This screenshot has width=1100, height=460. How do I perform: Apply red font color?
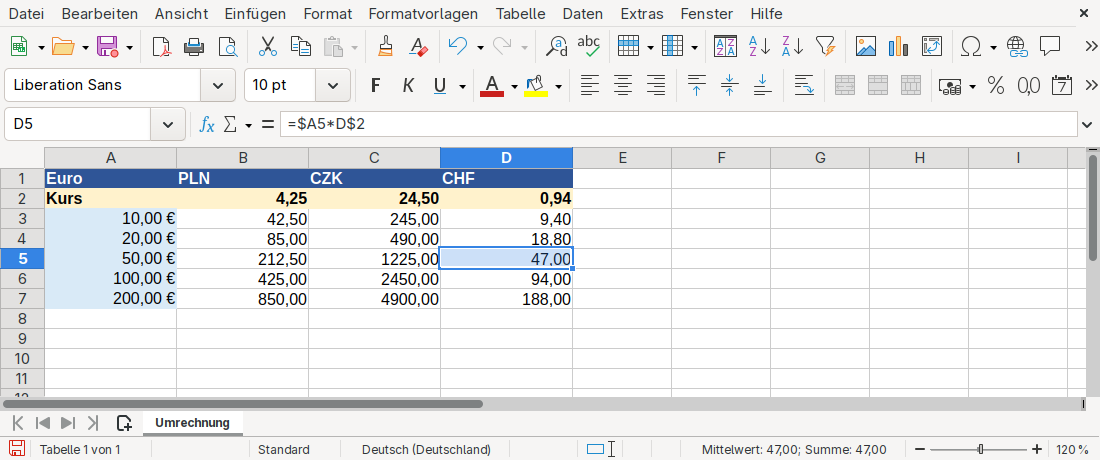492,86
